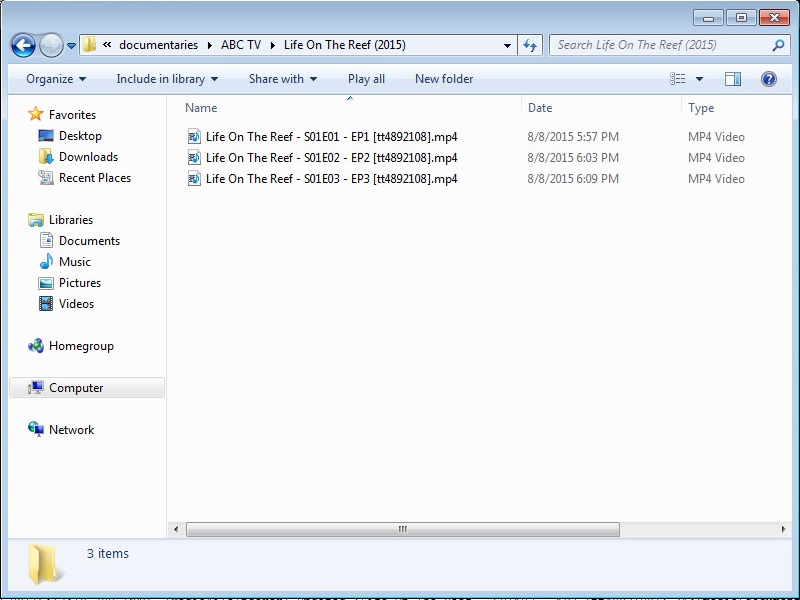This screenshot has width=800, height=600.
Task: Click the Change your view icon
Action: [678, 79]
